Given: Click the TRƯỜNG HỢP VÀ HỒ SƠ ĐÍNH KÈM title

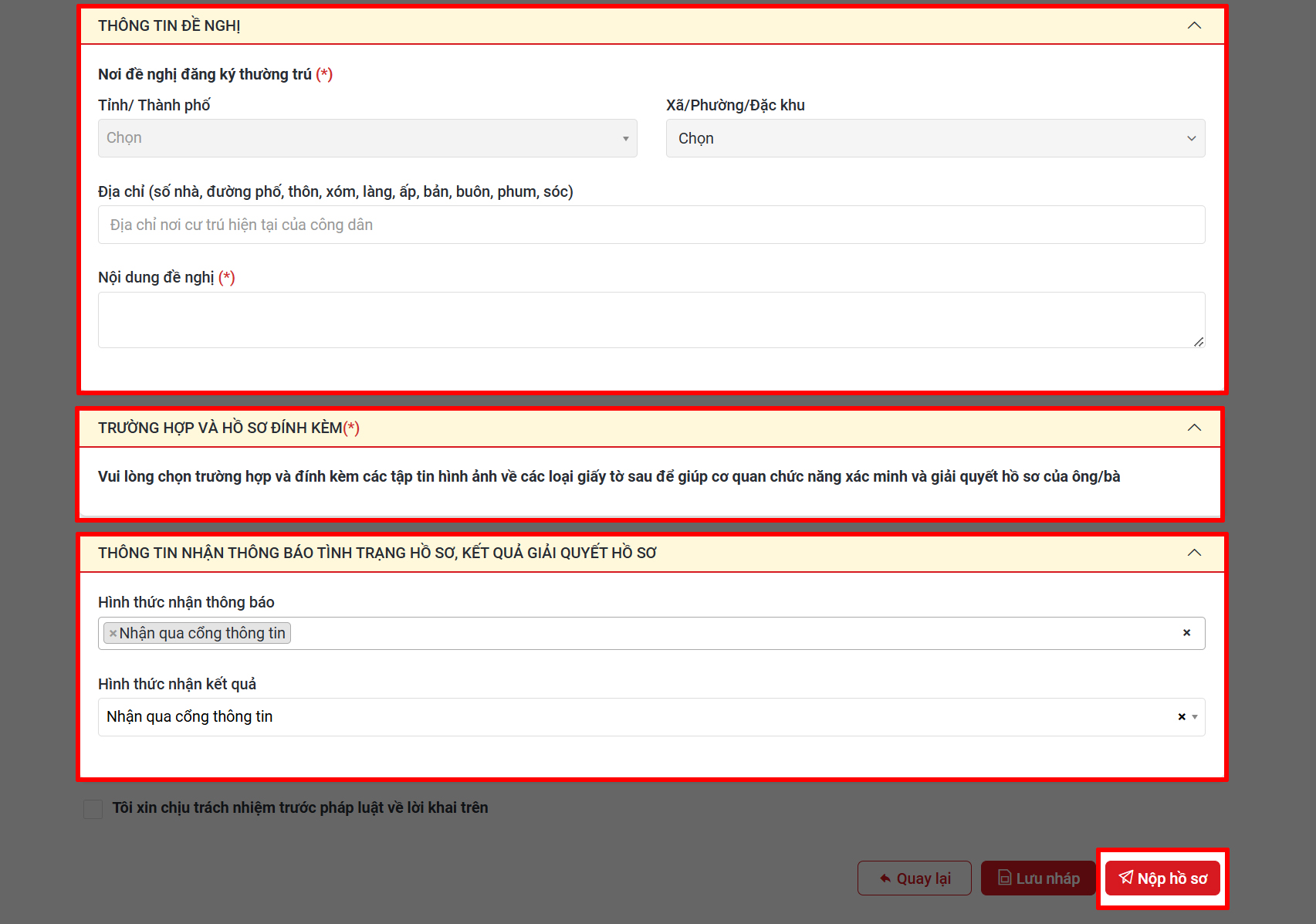Looking at the screenshot, I should pos(220,428).
